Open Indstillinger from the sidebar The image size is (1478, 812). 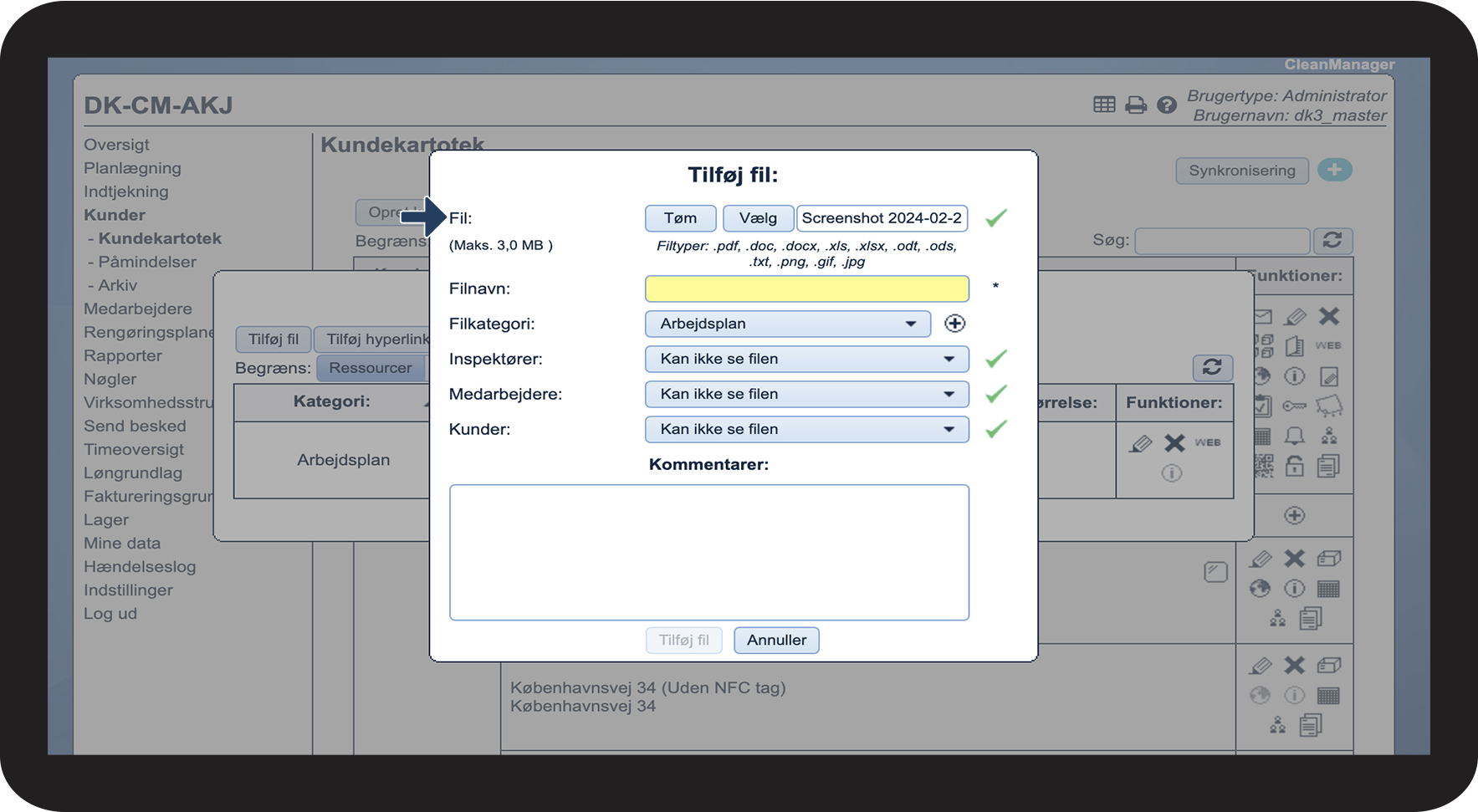[128, 590]
